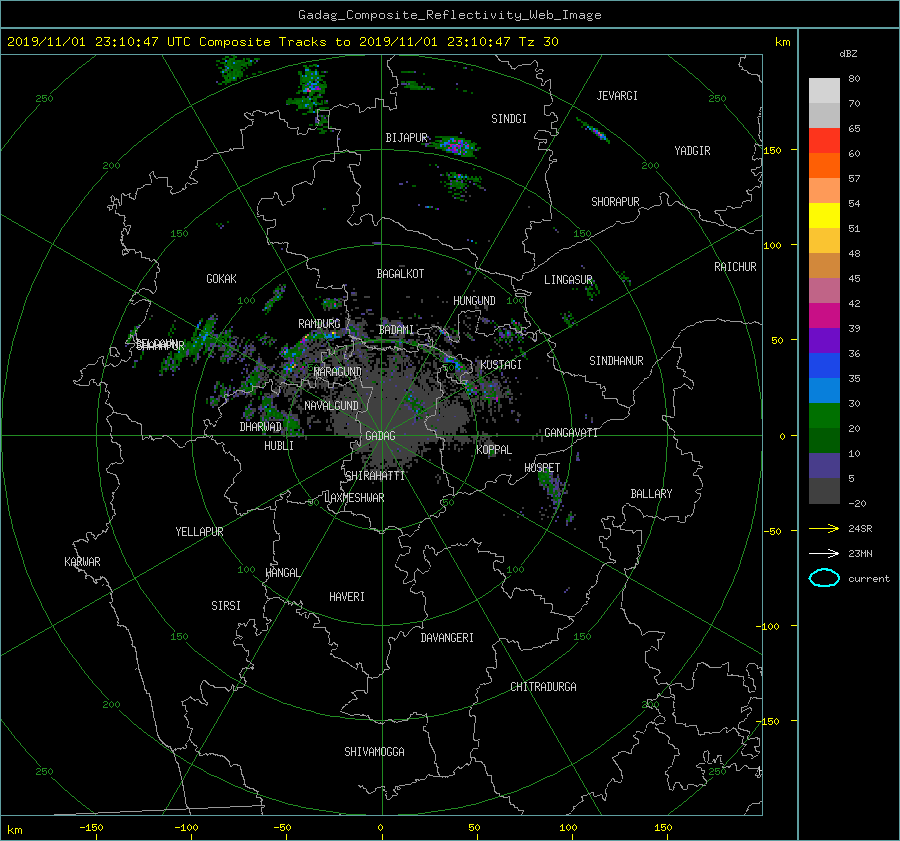Click the RAMDURG label

point(319,324)
